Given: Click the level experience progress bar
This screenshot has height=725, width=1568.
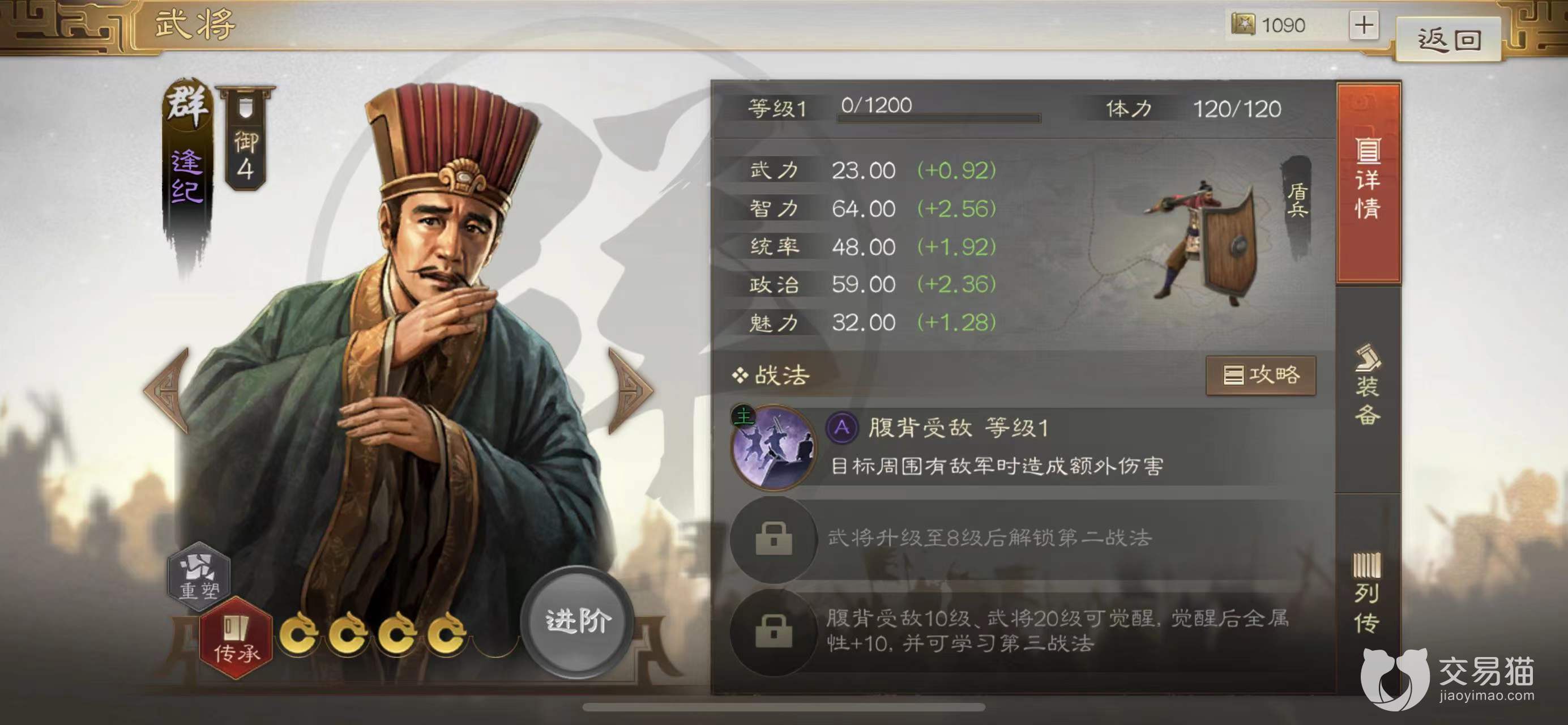Looking at the screenshot, I should 939,118.
